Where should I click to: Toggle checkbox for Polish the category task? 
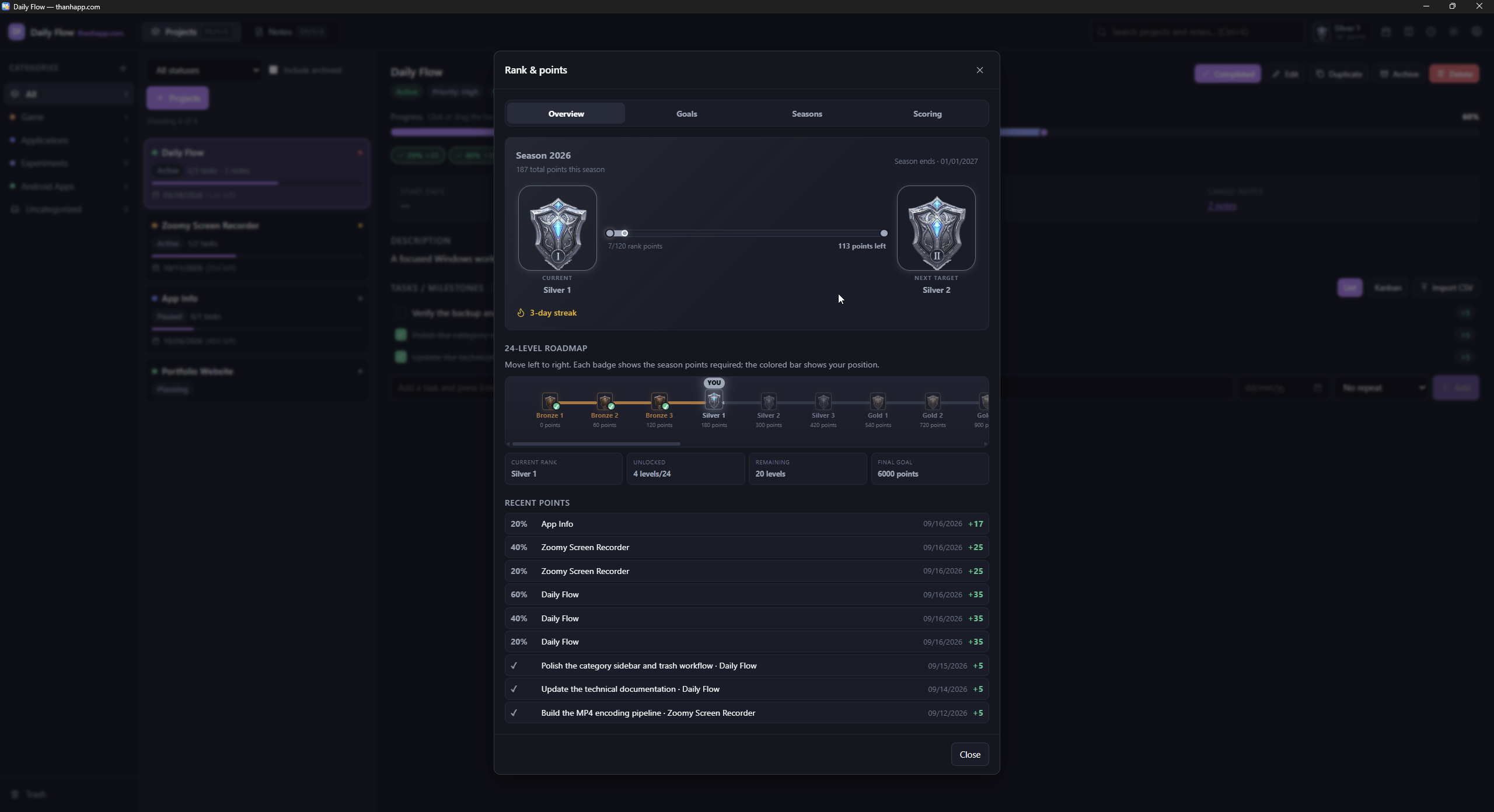click(x=400, y=335)
